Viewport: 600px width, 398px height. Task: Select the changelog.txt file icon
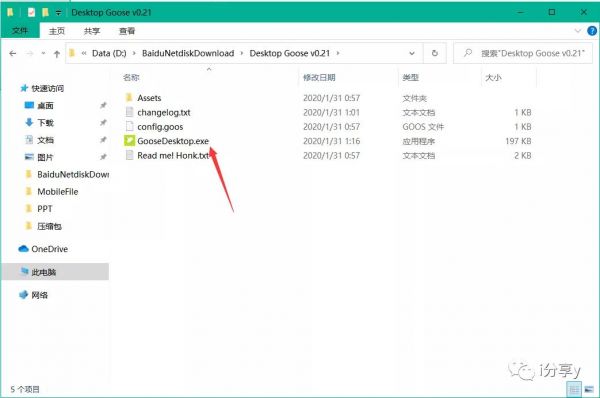129,112
